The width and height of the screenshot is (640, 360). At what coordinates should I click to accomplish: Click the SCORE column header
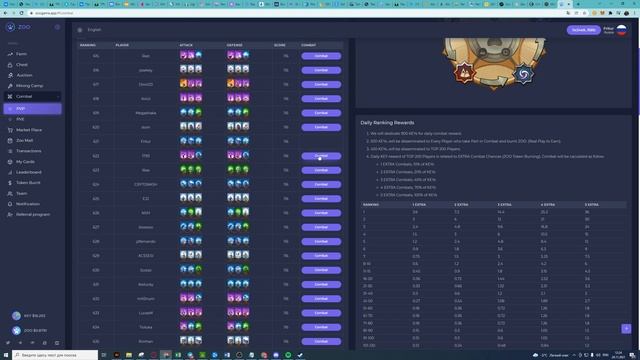click(280, 45)
